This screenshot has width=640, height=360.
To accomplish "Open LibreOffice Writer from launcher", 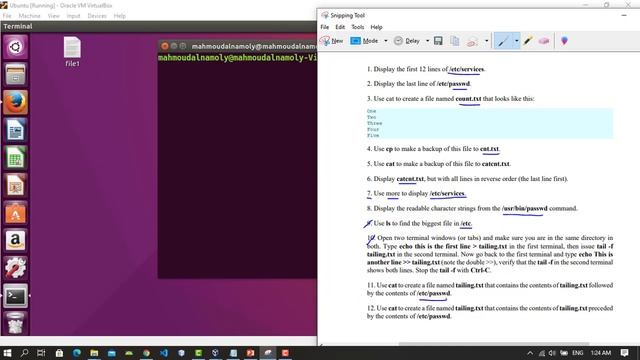I will tap(16, 130).
